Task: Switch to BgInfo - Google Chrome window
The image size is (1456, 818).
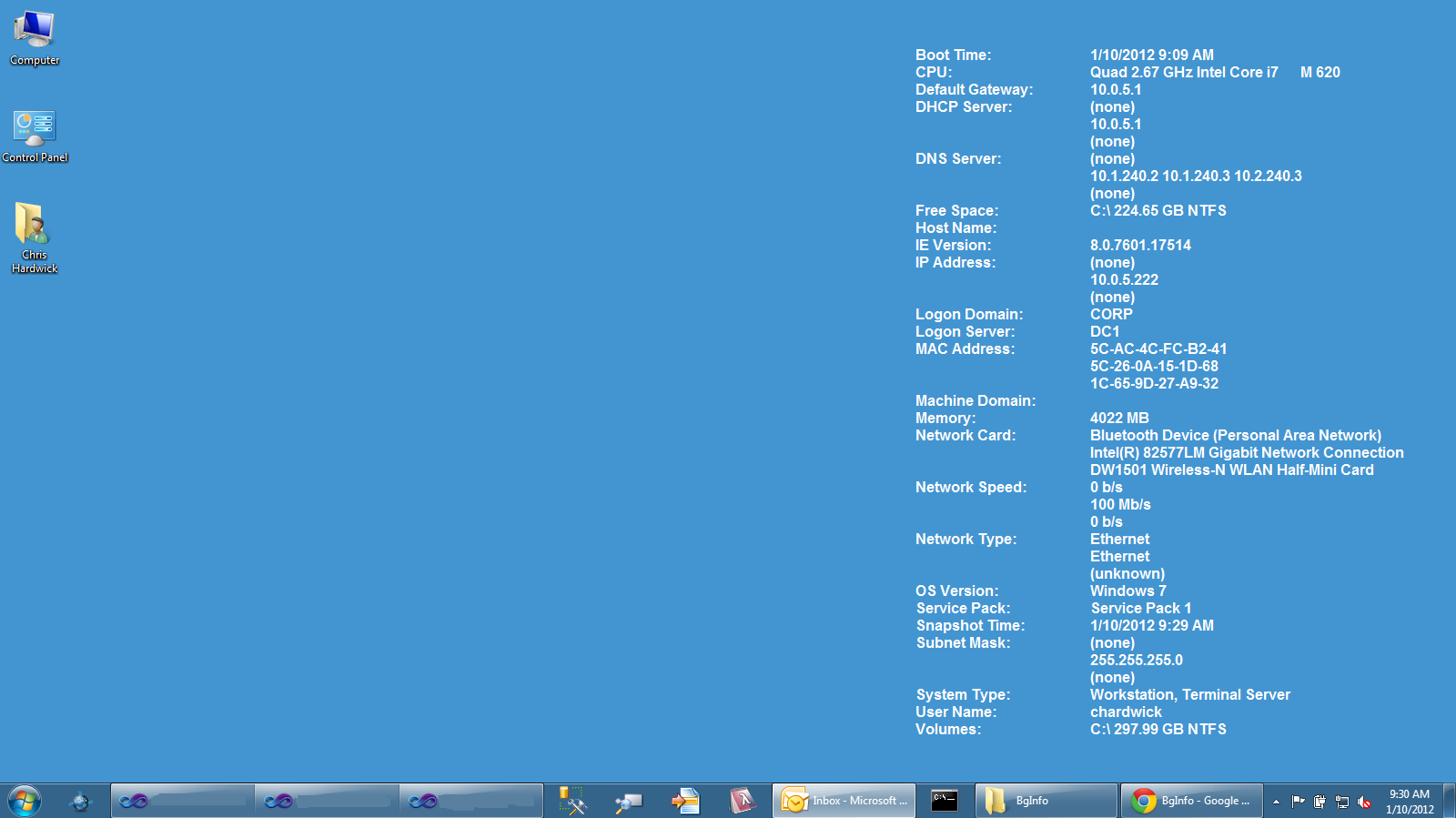Action: (1192, 801)
